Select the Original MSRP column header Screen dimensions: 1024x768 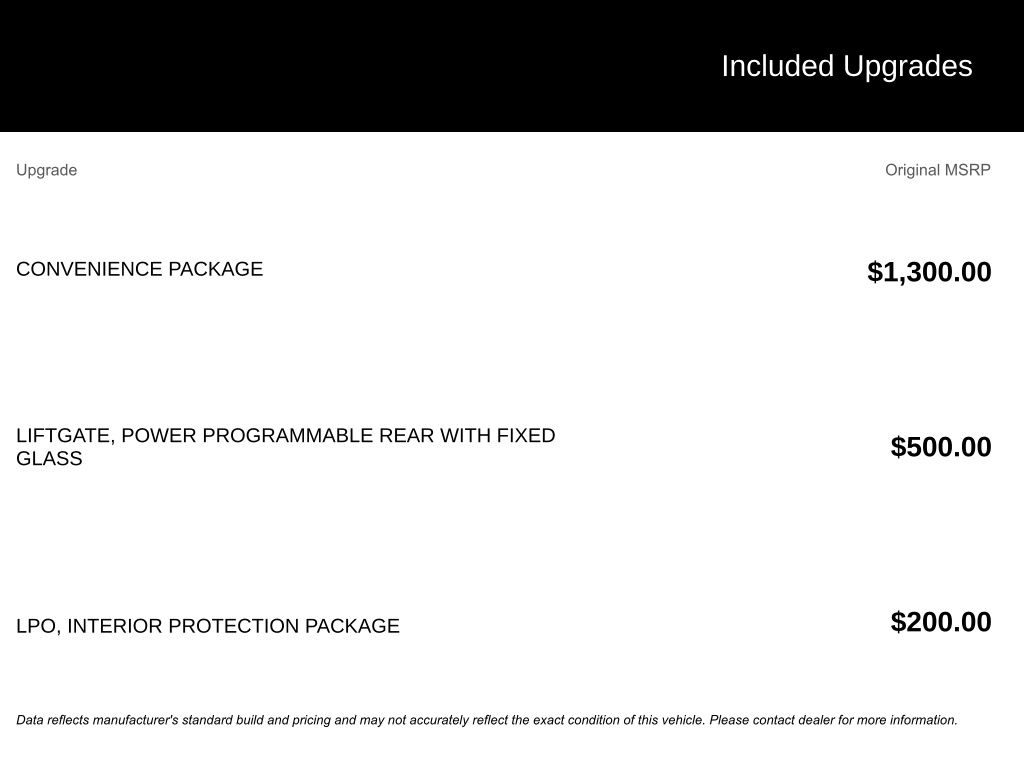pos(937,170)
